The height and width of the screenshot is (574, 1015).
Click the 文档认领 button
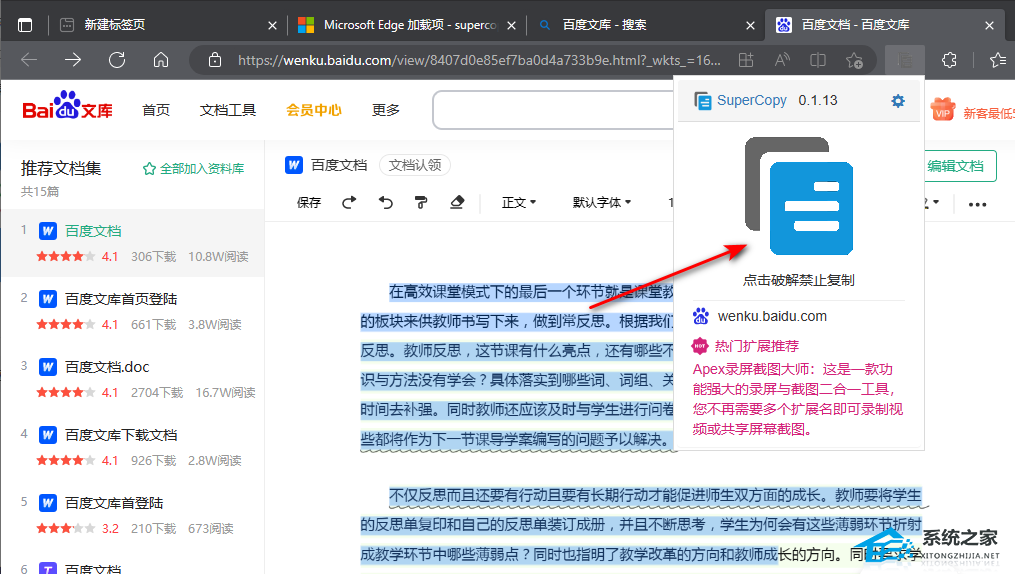coord(415,165)
